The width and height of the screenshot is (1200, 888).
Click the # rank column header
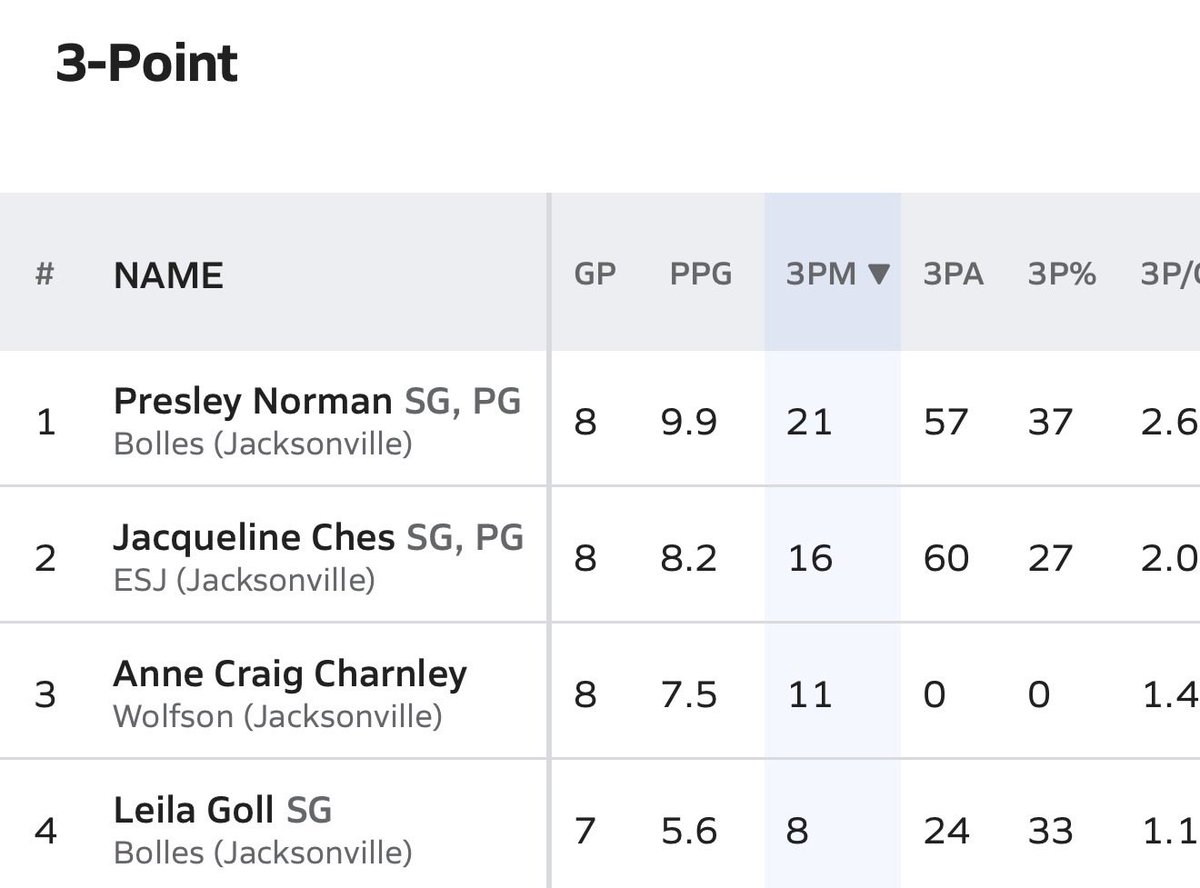(44, 274)
